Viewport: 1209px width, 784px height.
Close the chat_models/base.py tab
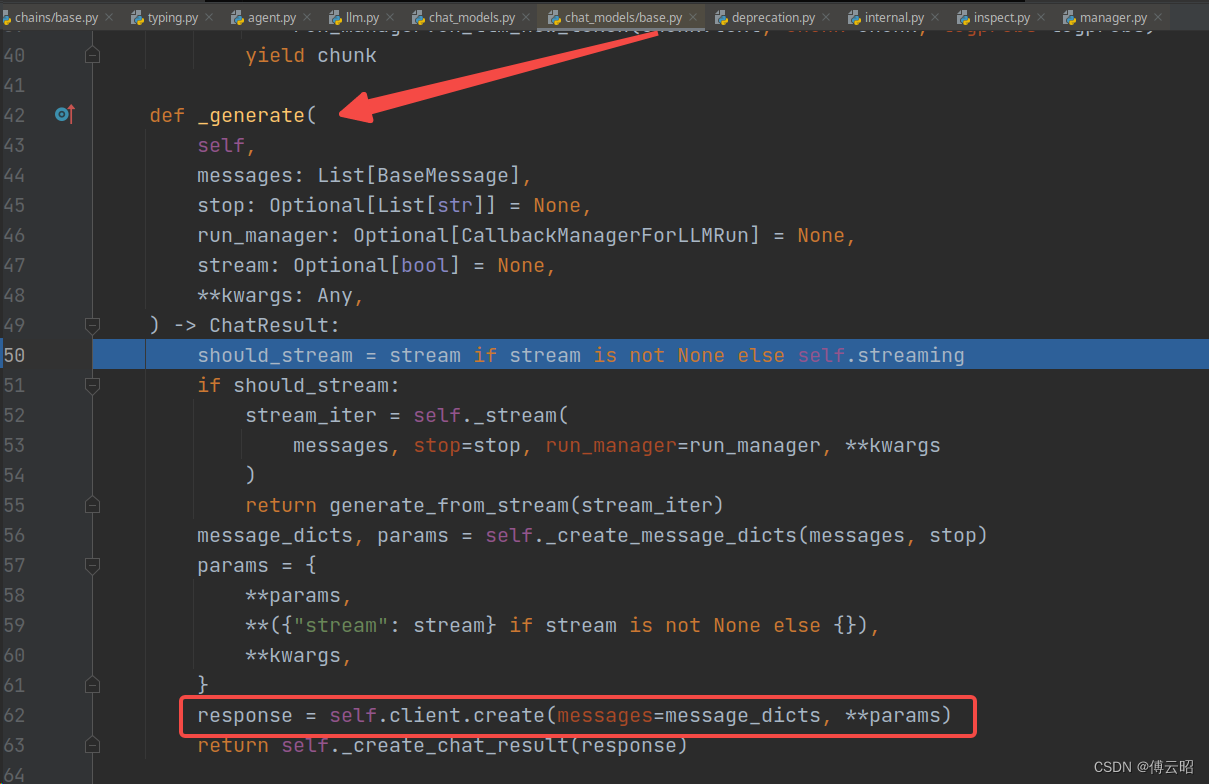coord(694,18)
